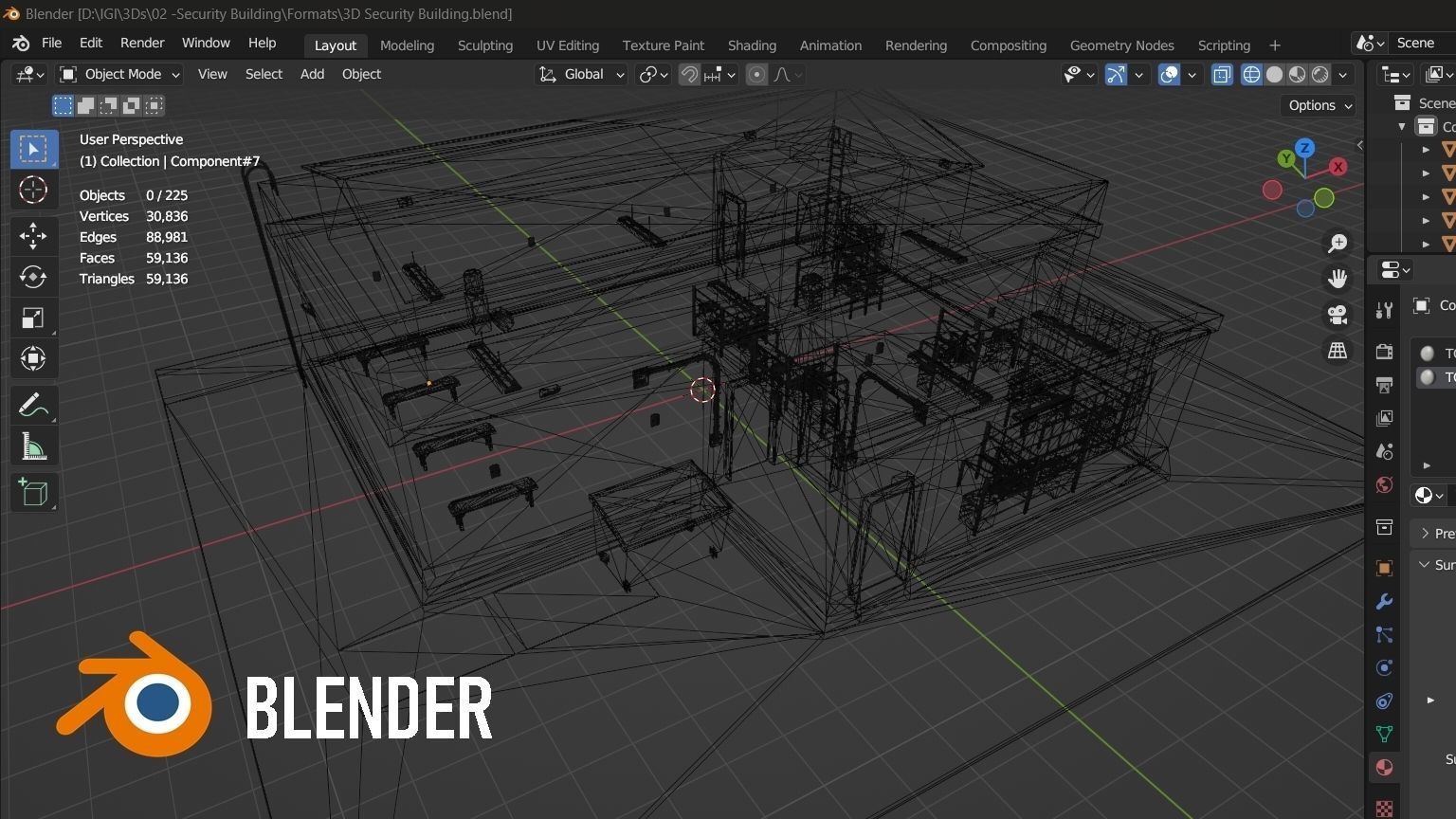The width and height of the screenshot is (1456, 819).
Task: Set selection mode to Subtract
Action: (109, 105)
